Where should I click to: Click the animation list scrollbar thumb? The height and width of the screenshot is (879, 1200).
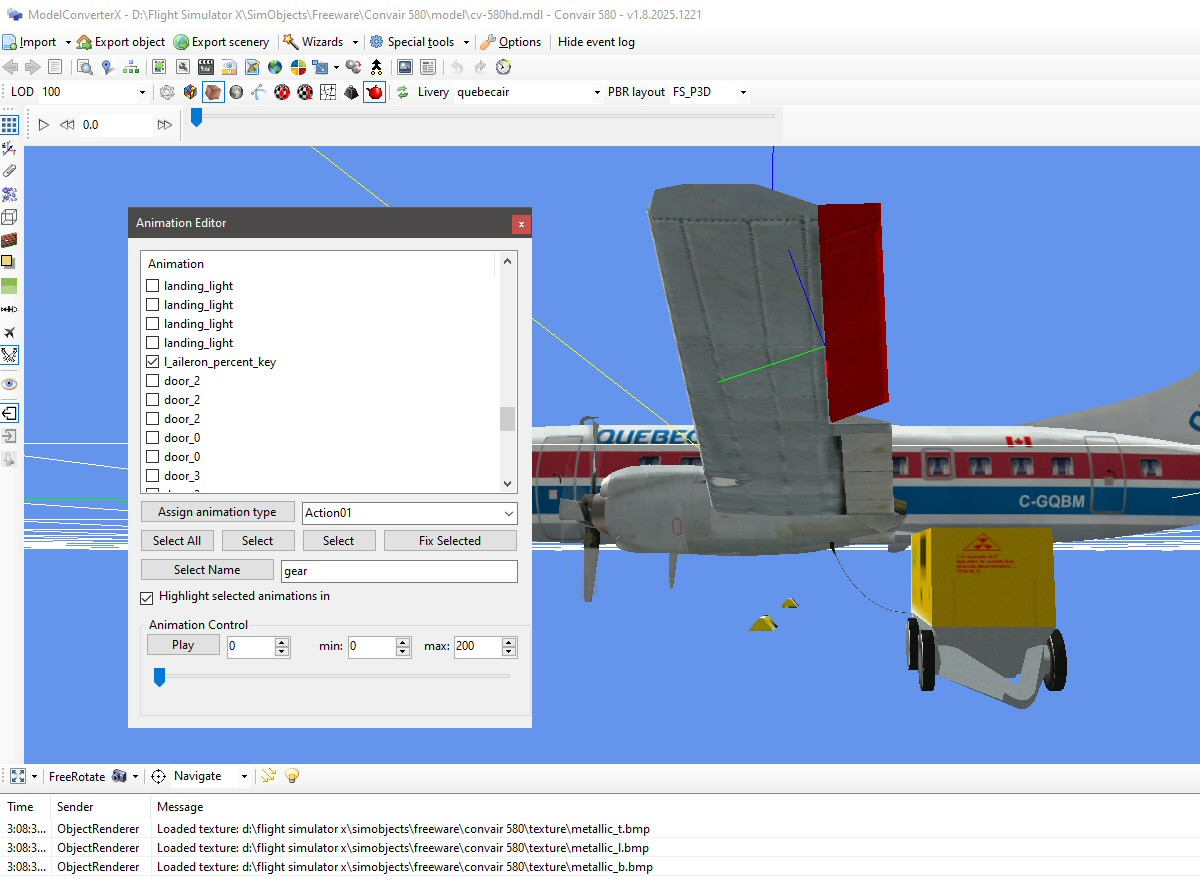[508, 418]
